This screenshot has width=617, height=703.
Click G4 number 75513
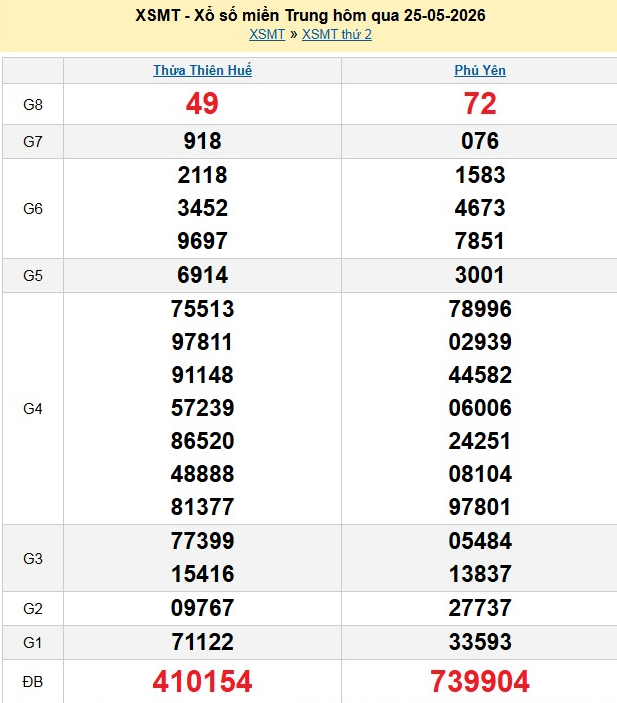202,309
